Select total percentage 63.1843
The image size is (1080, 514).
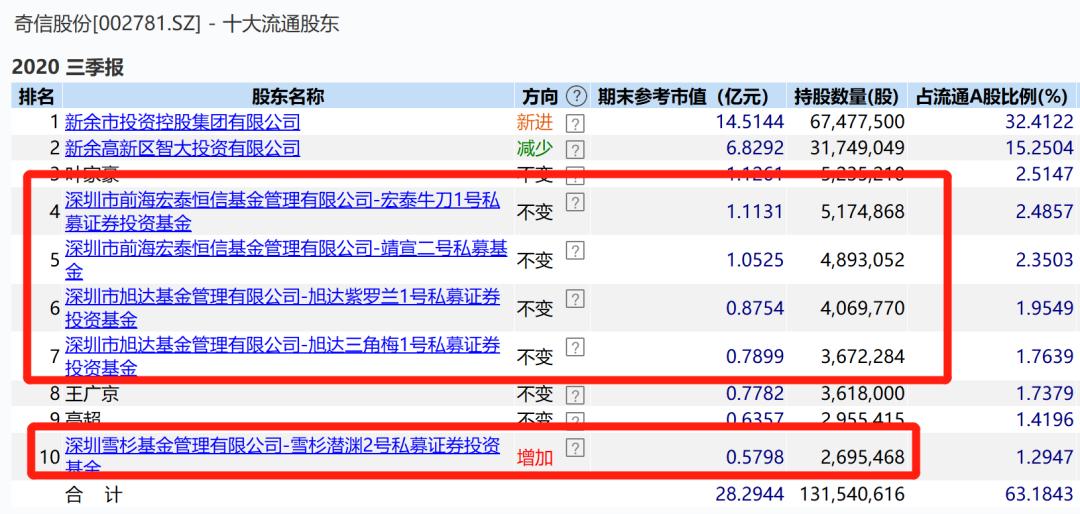coord(1039,494)
